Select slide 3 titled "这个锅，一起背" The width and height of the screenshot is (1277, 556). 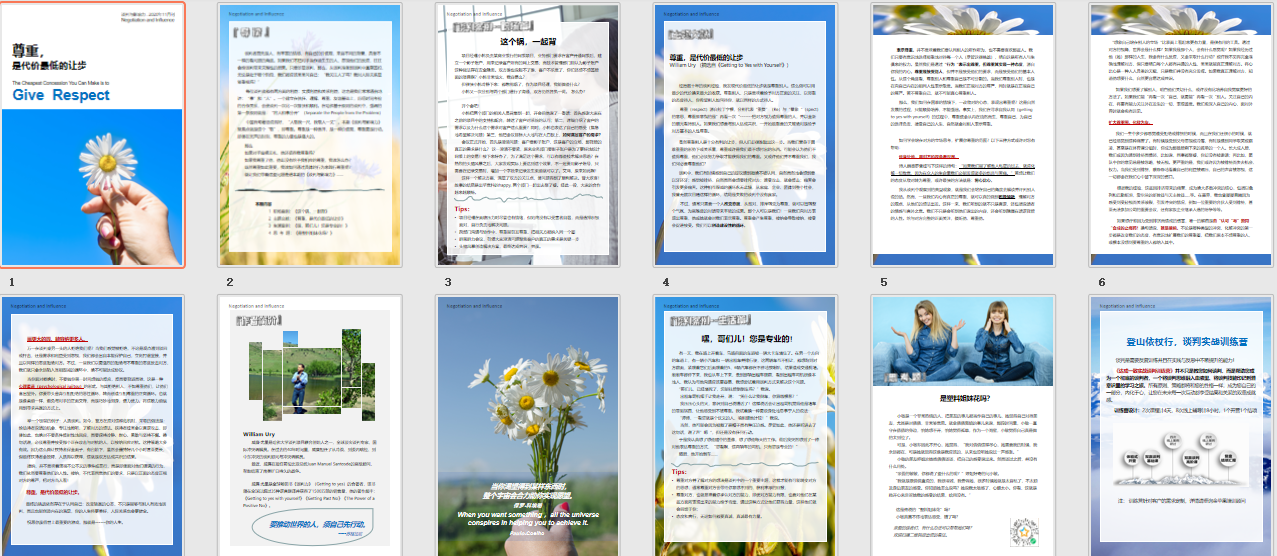click(527, 135)
